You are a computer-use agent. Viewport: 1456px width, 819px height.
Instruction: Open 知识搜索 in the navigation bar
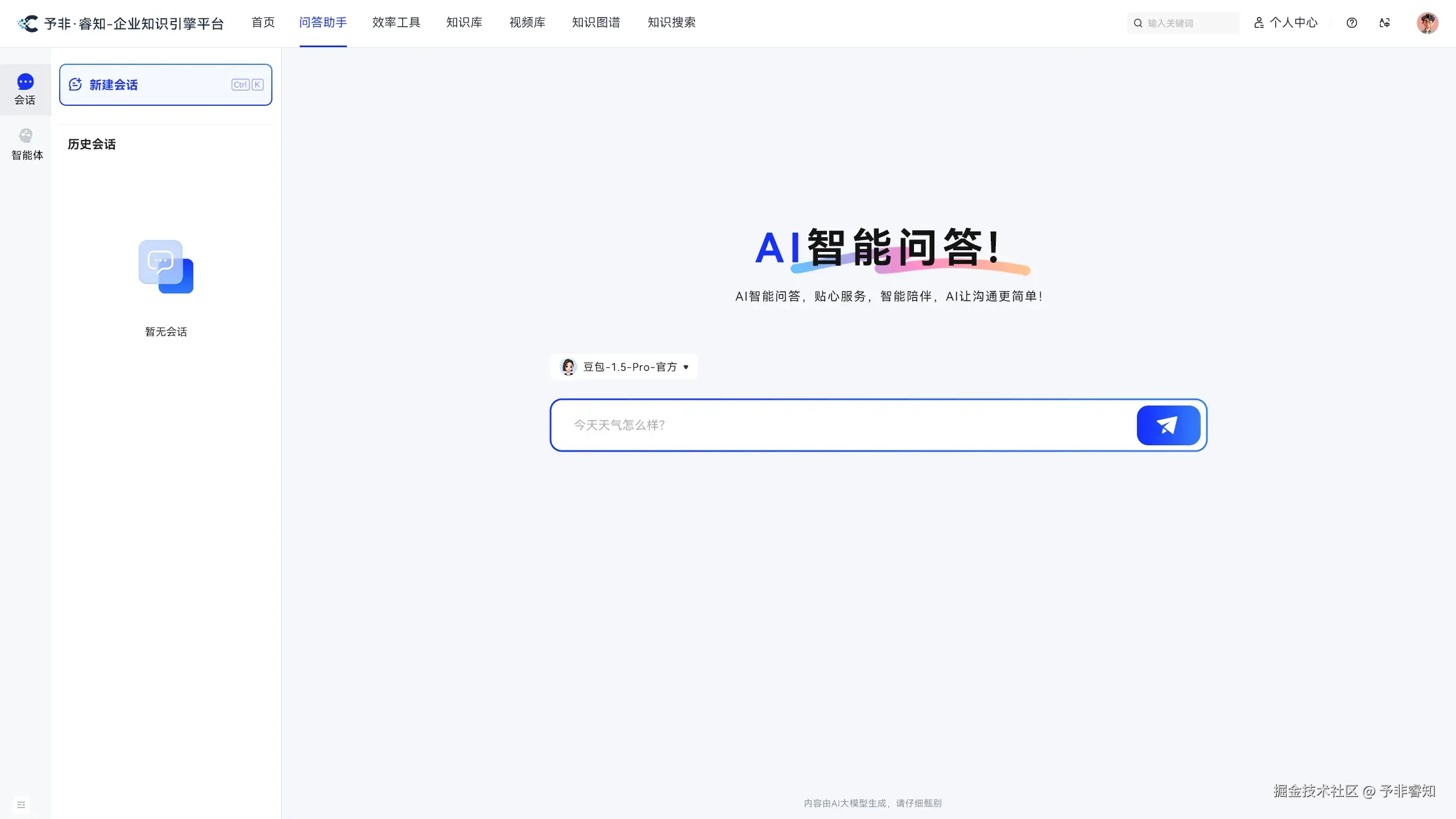coord(671,23)
